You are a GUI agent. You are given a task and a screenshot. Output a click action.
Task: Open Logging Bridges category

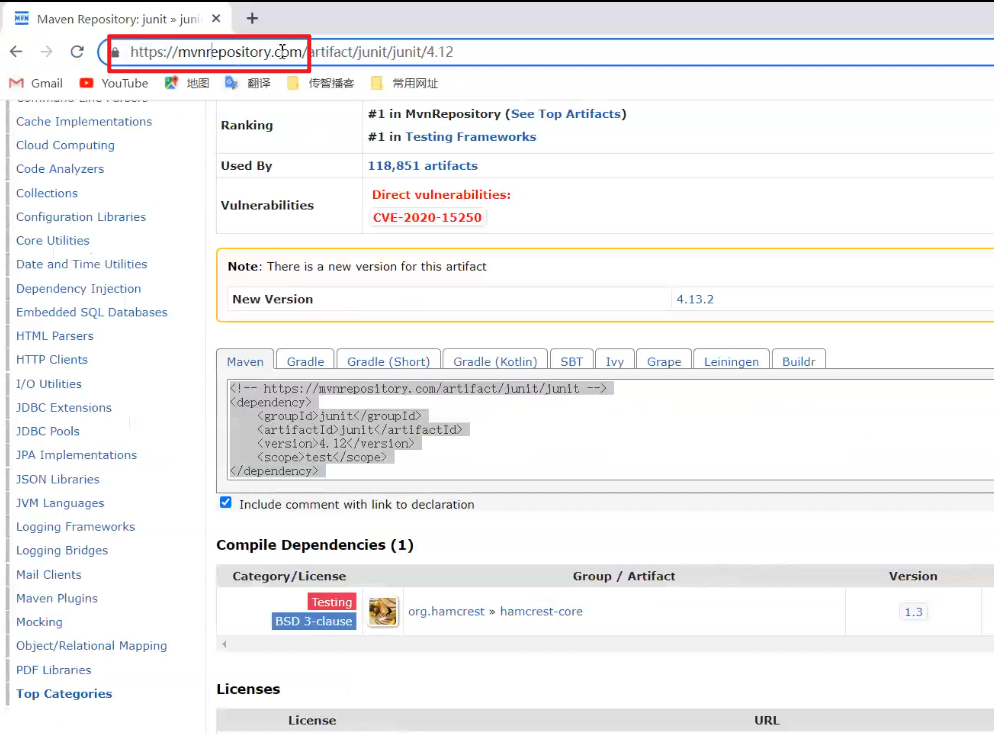point(61,550)
